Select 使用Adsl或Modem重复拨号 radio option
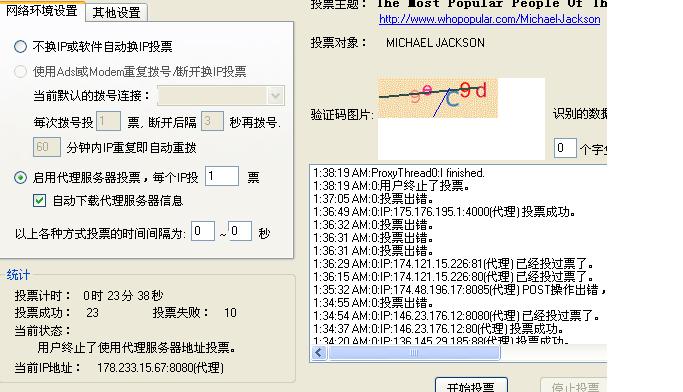The image size is (683, 392). (20, 71)
